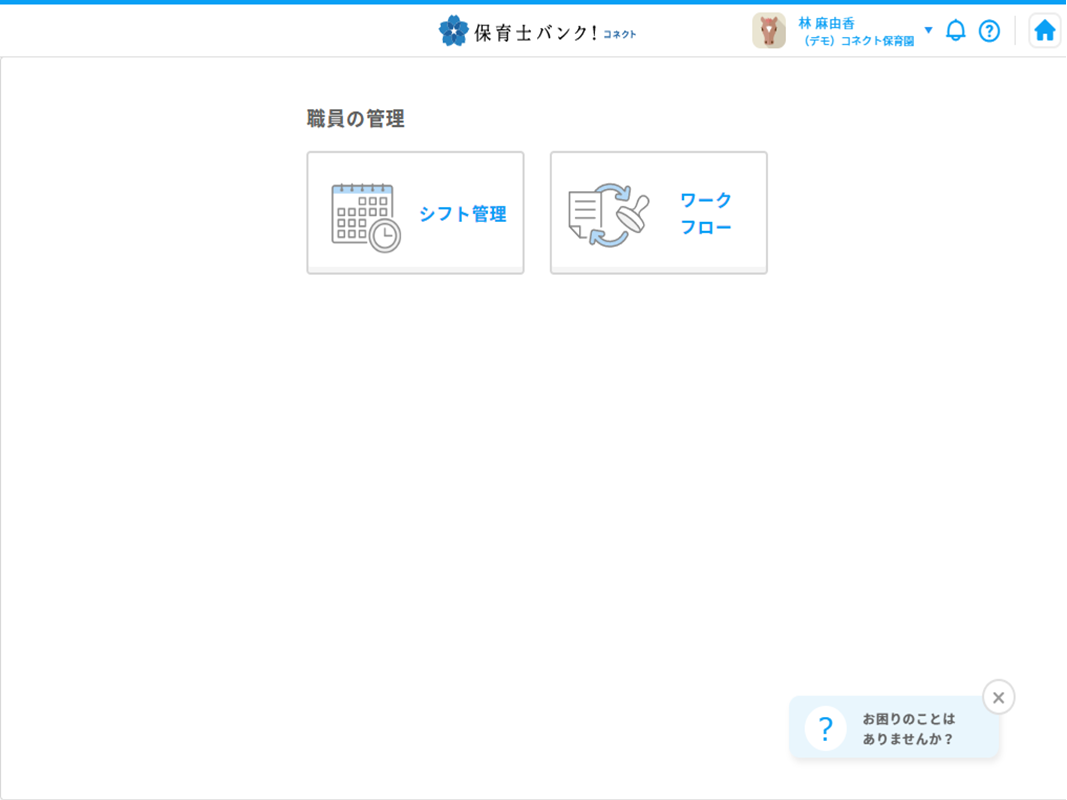Screen dimensions: 1067x800
Task: Click the お困りのことはありませんか? help message
Action: pos(908,729)
